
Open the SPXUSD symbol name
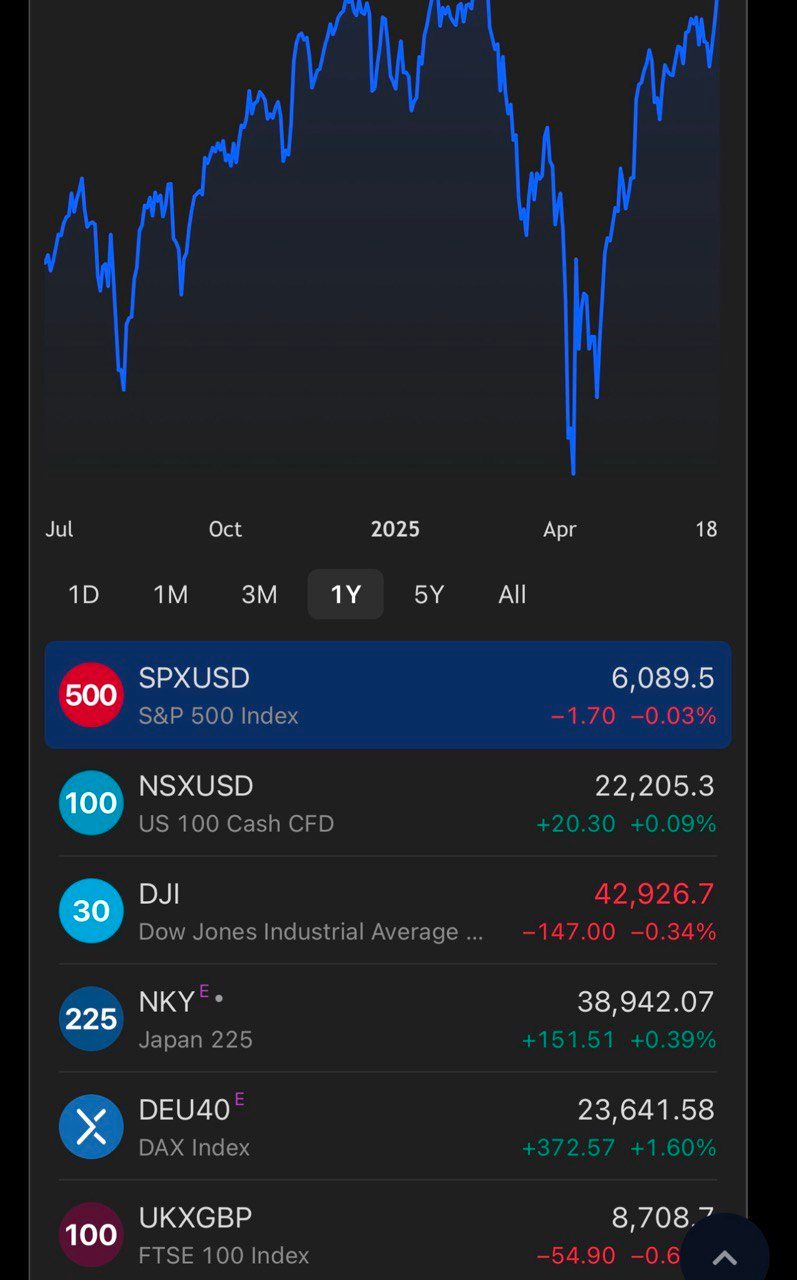click(194, 678)
